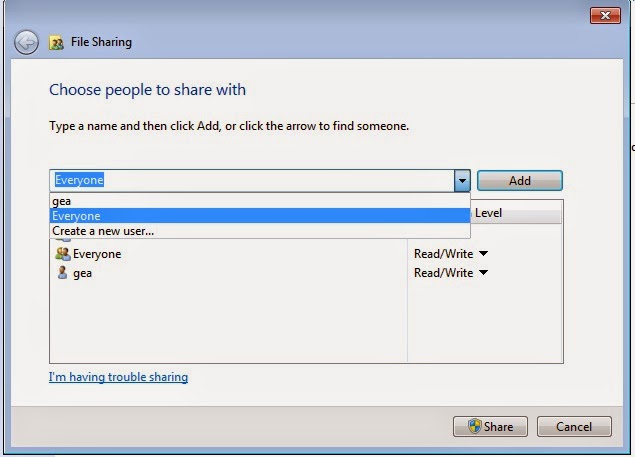Click the Everyone group icon in the list

(62, 254)
